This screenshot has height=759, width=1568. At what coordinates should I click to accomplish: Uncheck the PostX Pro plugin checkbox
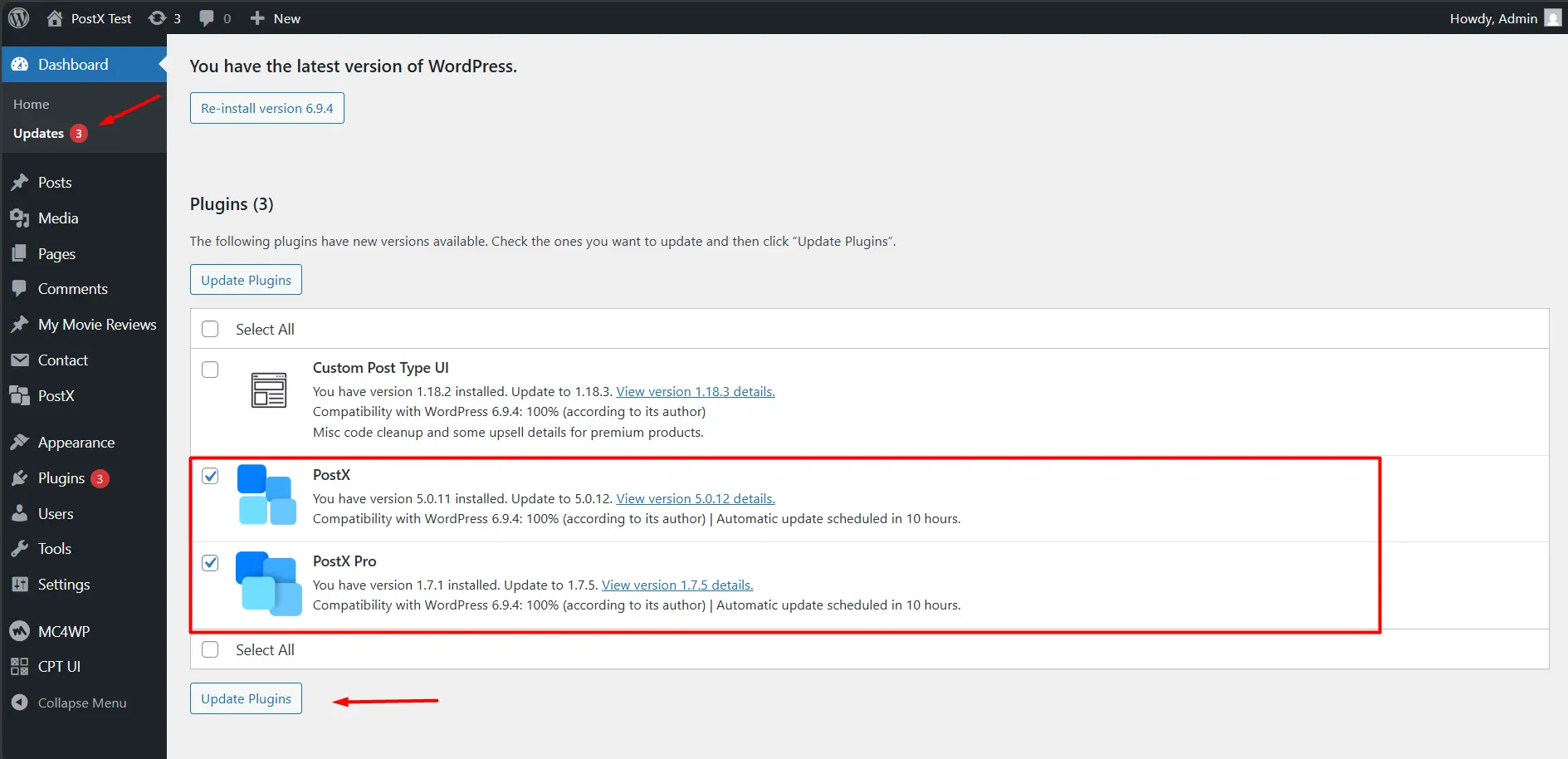click(x=210, y=562)
